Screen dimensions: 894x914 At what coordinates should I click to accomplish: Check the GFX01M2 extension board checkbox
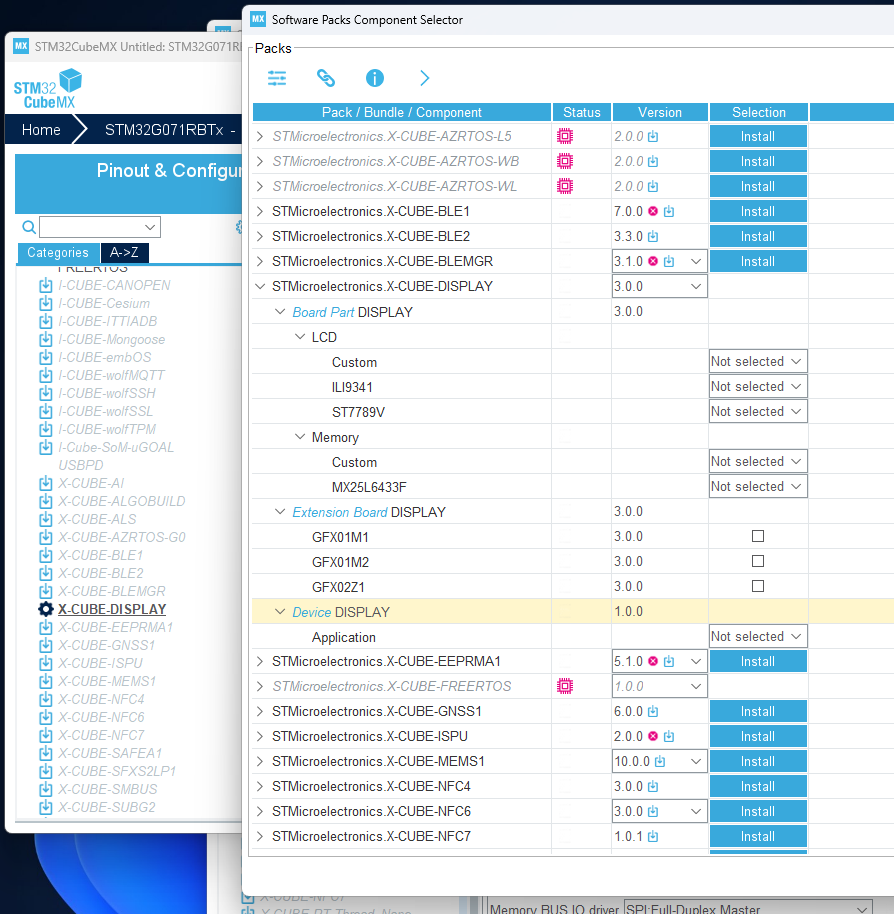(x=758, y=561)
